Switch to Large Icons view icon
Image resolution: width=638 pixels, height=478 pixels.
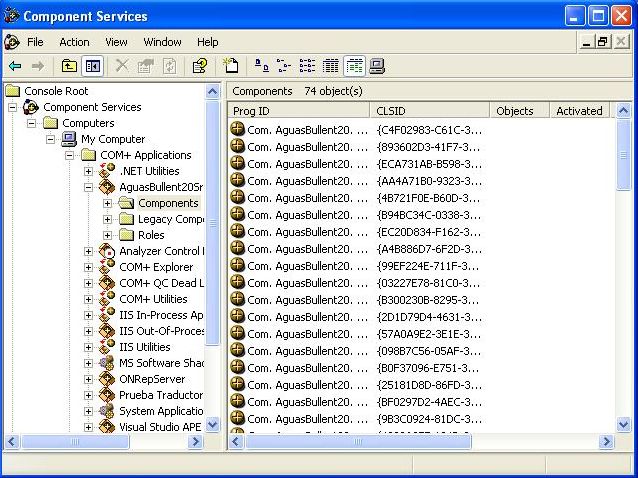click(x=262, y=66)
